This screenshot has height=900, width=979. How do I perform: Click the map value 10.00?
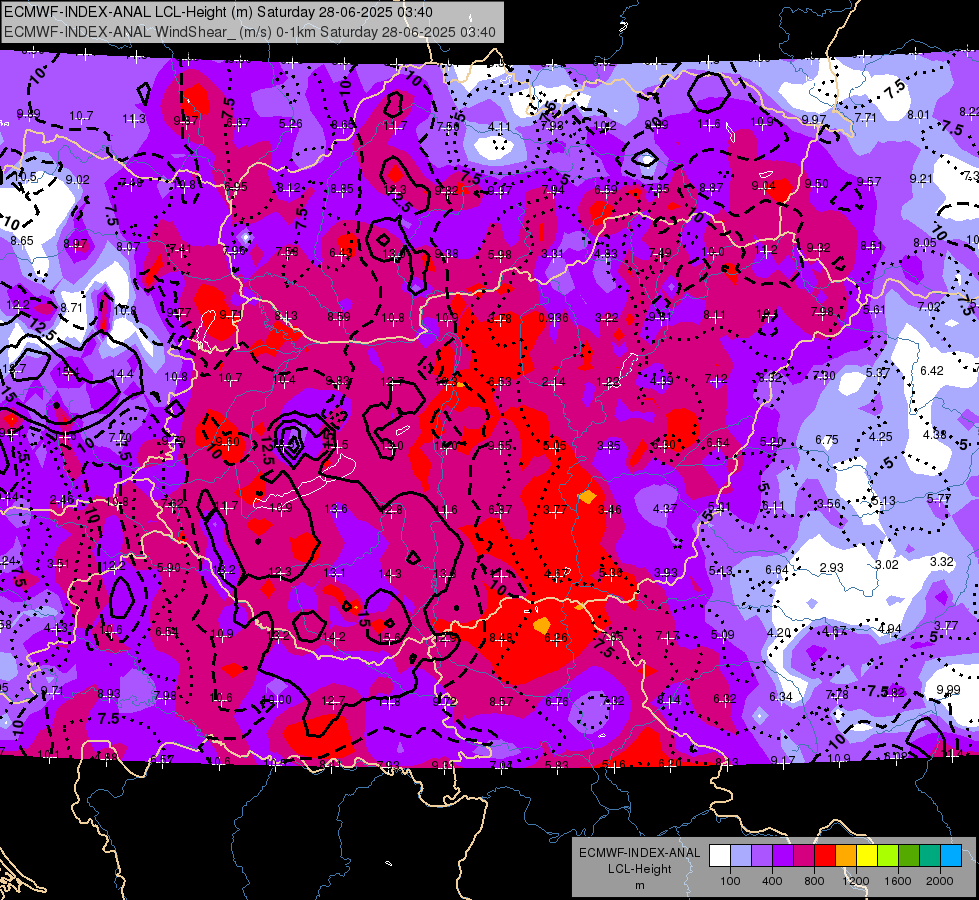coord(277,700)
